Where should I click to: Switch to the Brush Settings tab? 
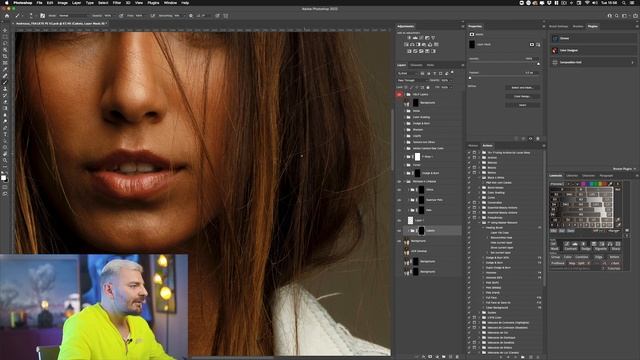point(559,27)
